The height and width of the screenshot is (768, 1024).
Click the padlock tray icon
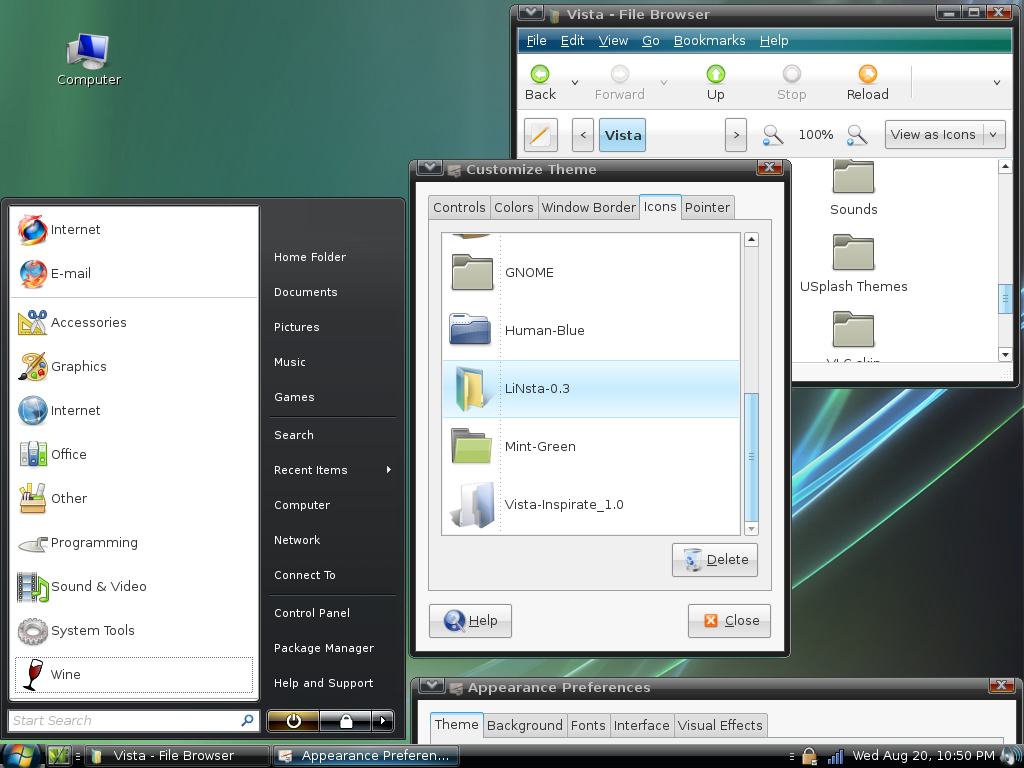(809, 756)
